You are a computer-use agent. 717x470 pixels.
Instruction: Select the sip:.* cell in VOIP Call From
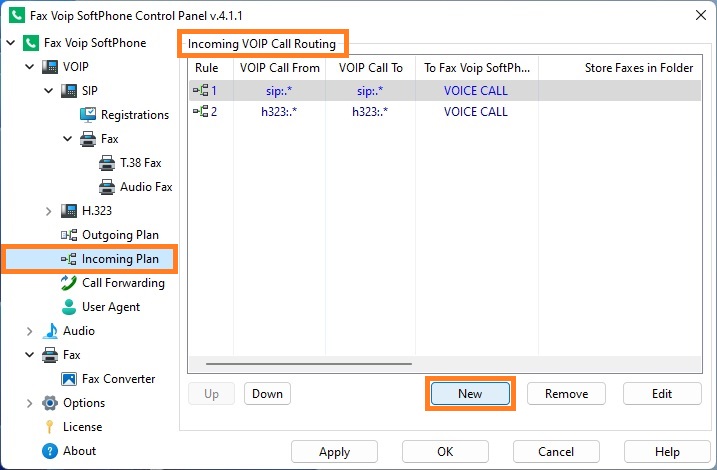click(x=279, y=91)
